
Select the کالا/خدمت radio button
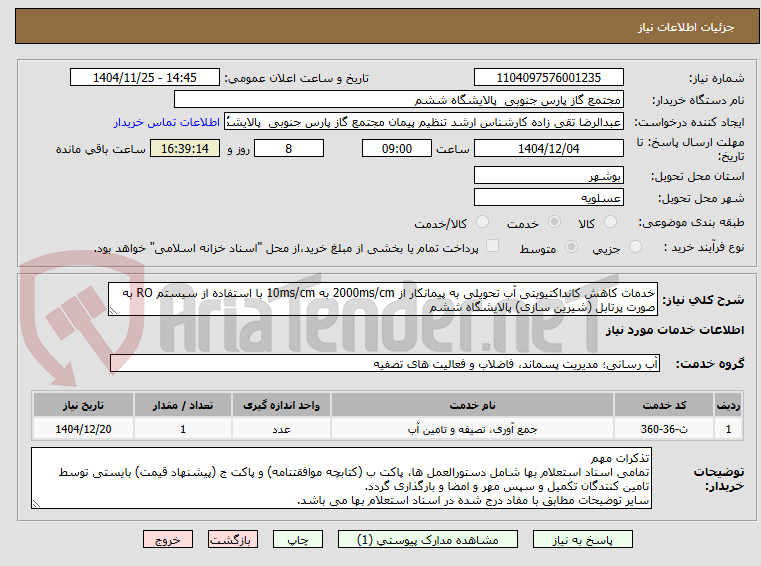[482, 222]
